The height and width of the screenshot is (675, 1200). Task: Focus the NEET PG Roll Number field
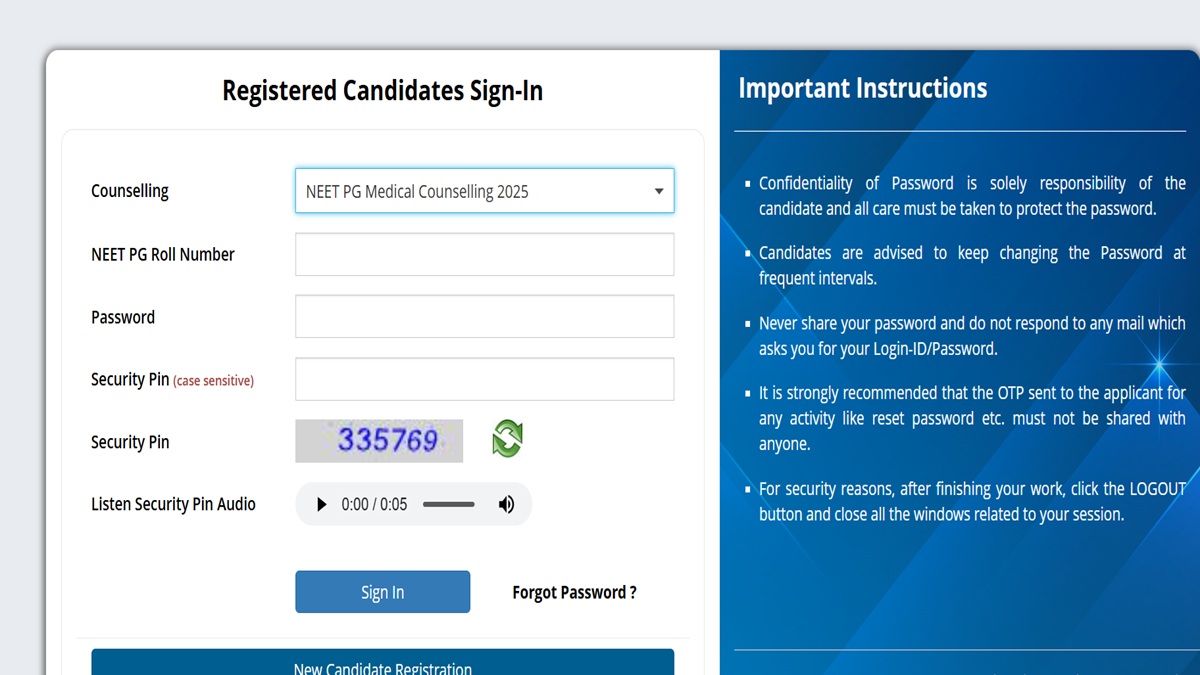484,254
